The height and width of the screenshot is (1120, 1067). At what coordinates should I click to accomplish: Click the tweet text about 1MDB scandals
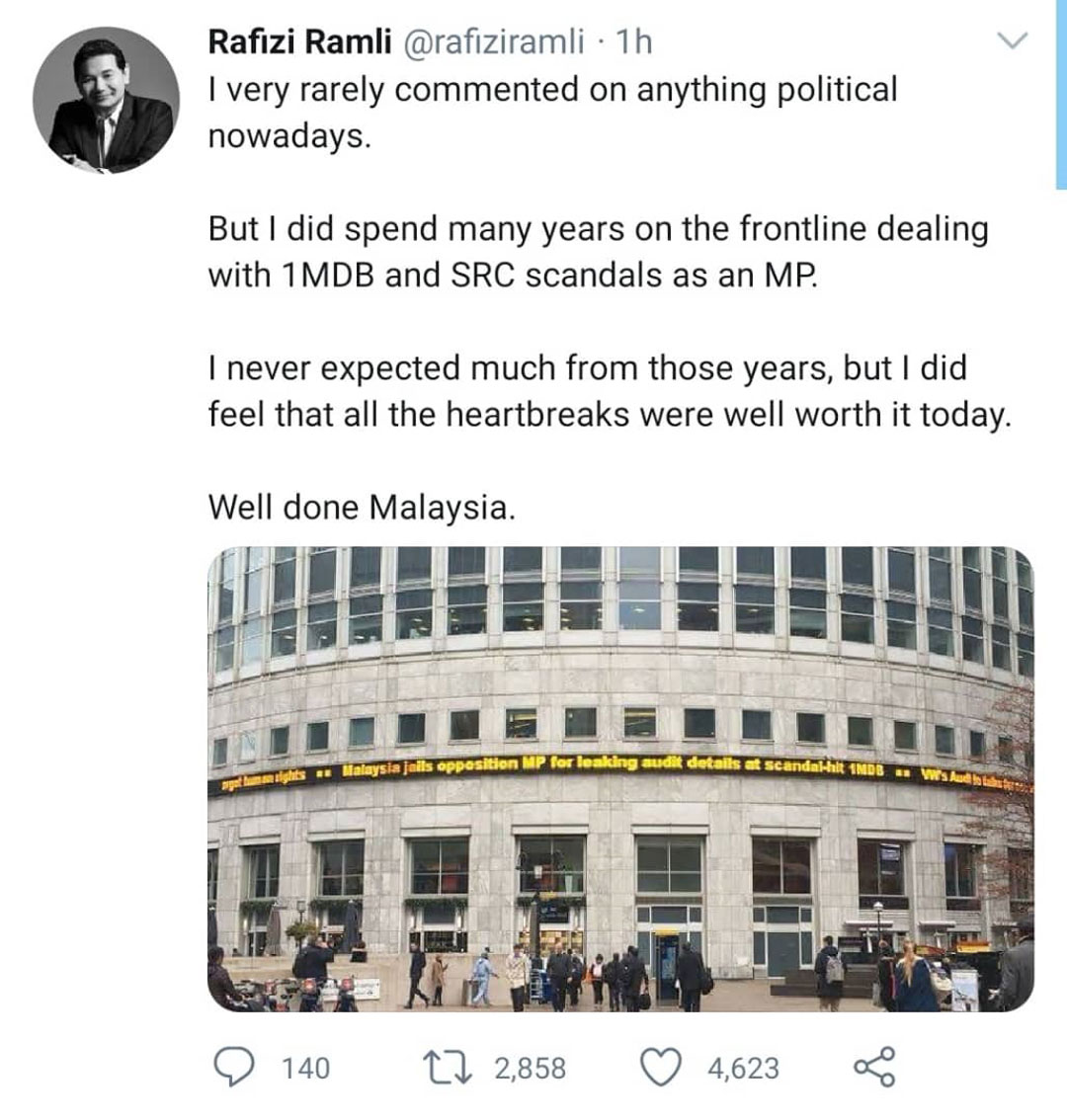[598, 252]
